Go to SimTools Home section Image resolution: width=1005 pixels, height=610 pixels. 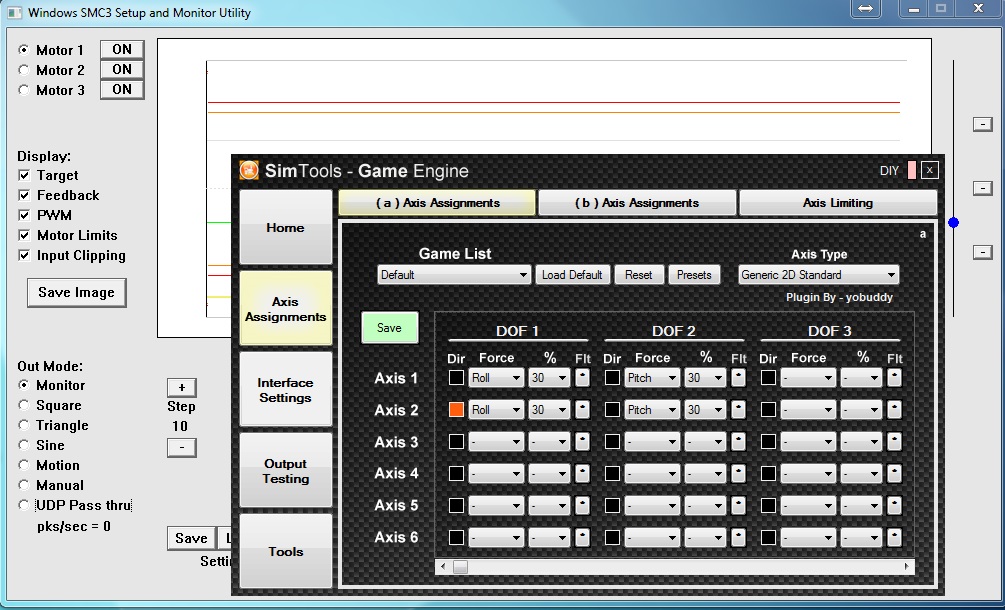point(285,227)
